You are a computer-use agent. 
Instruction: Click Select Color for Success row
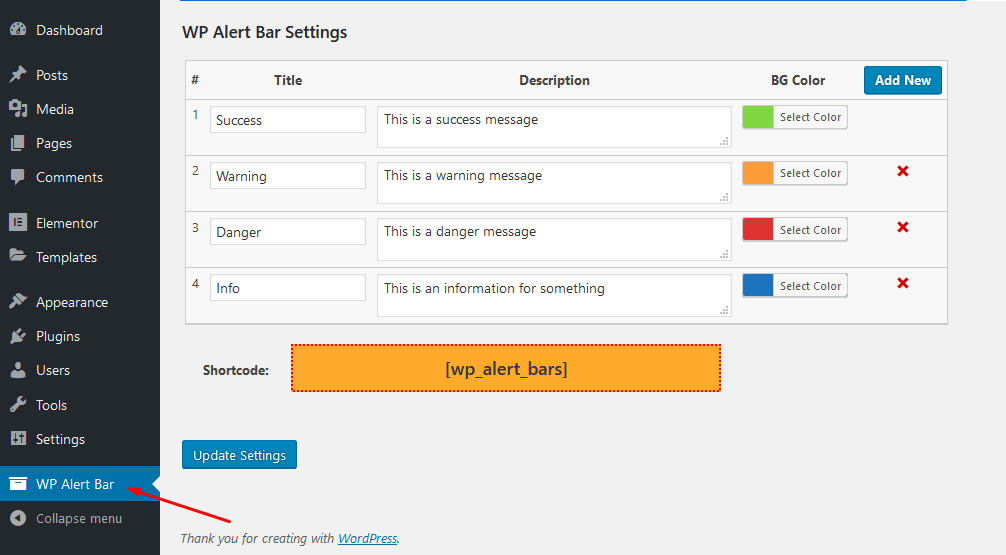[810, 117]
